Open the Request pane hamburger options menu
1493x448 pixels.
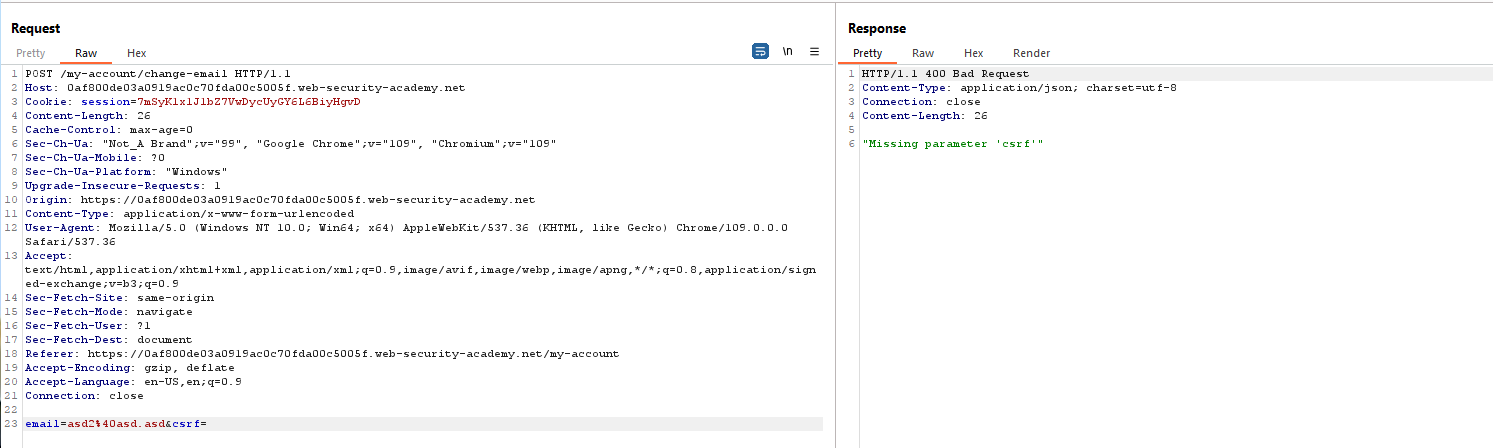[814, 52]
